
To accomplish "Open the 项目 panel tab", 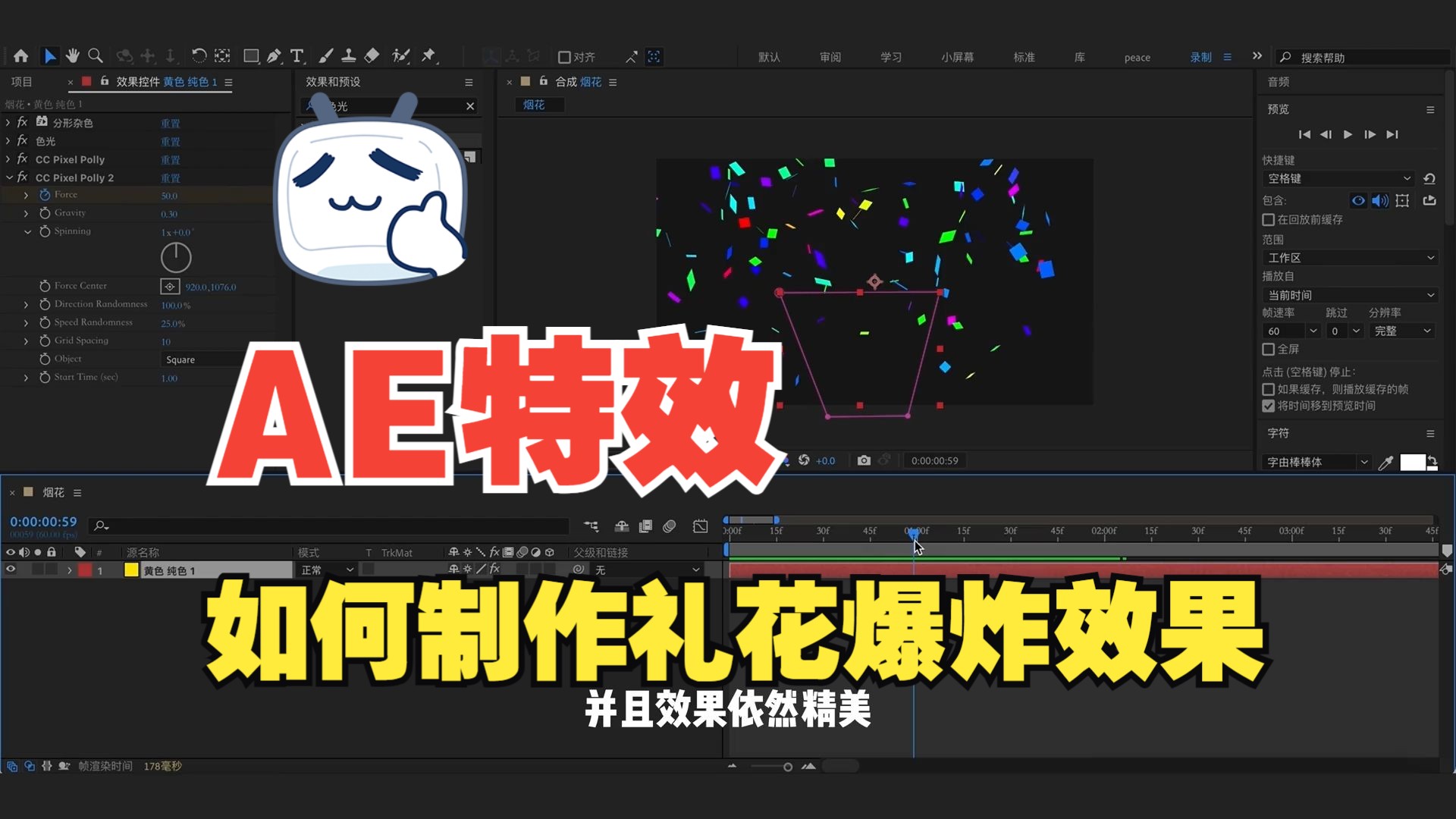I will click(21, 82).
